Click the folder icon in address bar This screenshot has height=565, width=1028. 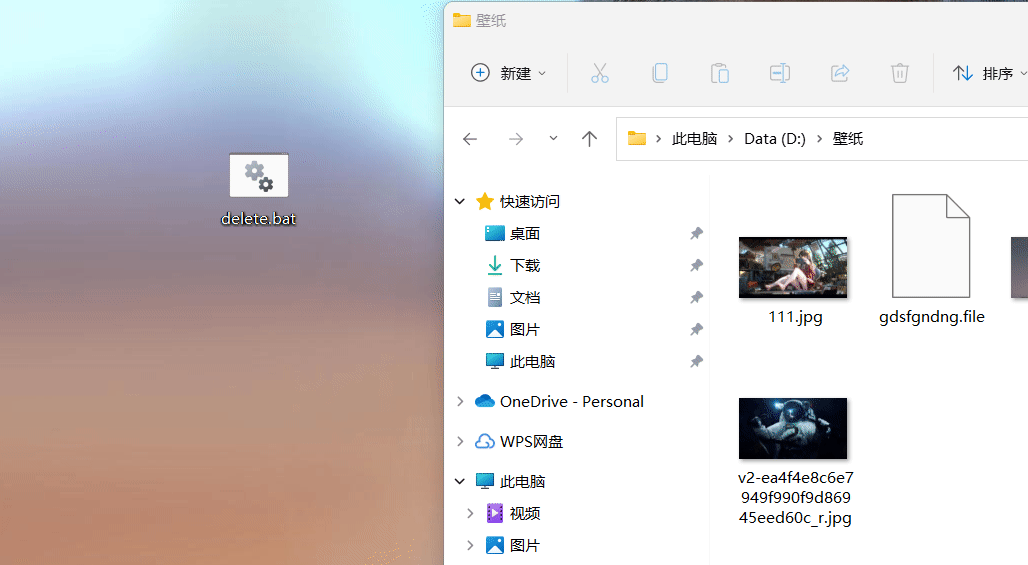pos(637,138)
